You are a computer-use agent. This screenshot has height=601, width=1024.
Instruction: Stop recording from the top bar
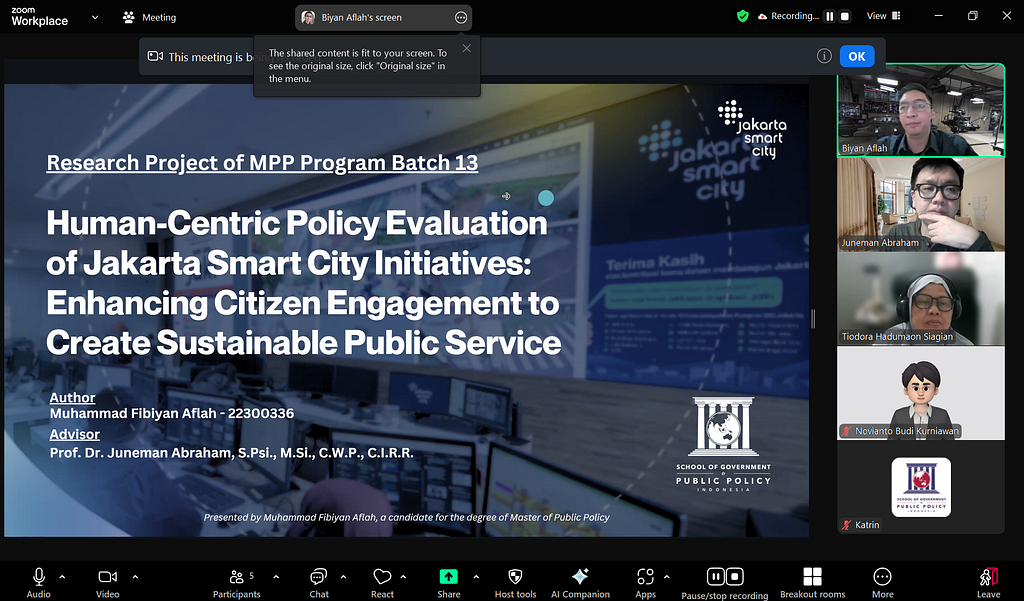point(844,16)
